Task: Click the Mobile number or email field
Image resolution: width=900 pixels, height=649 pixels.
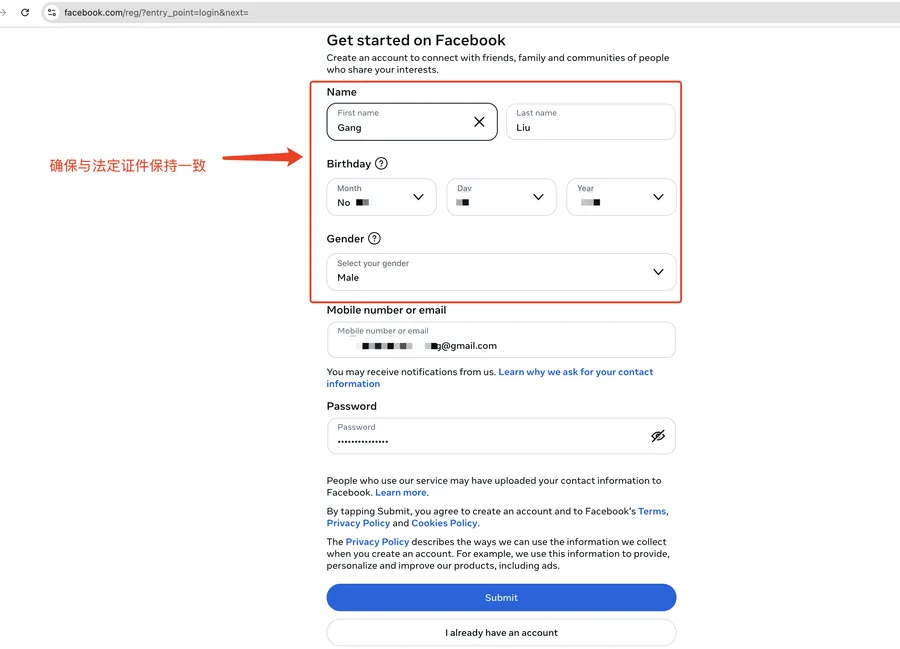Action: 501,340
